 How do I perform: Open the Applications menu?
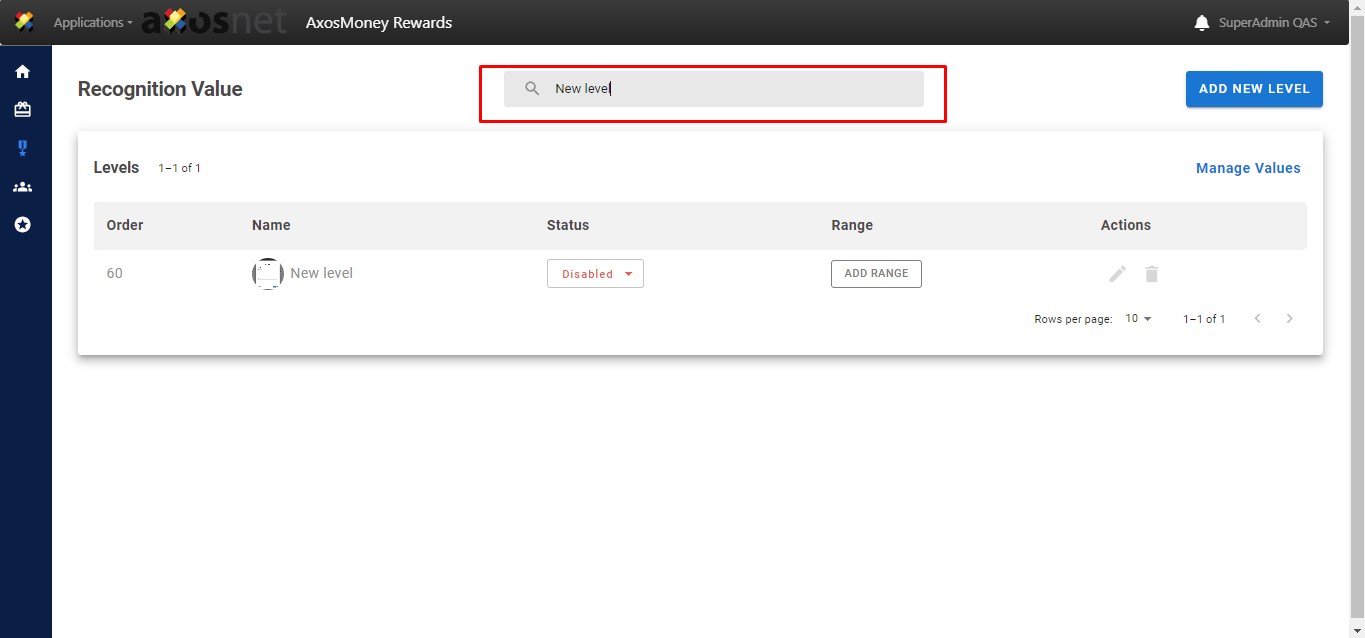click(93, 23)
